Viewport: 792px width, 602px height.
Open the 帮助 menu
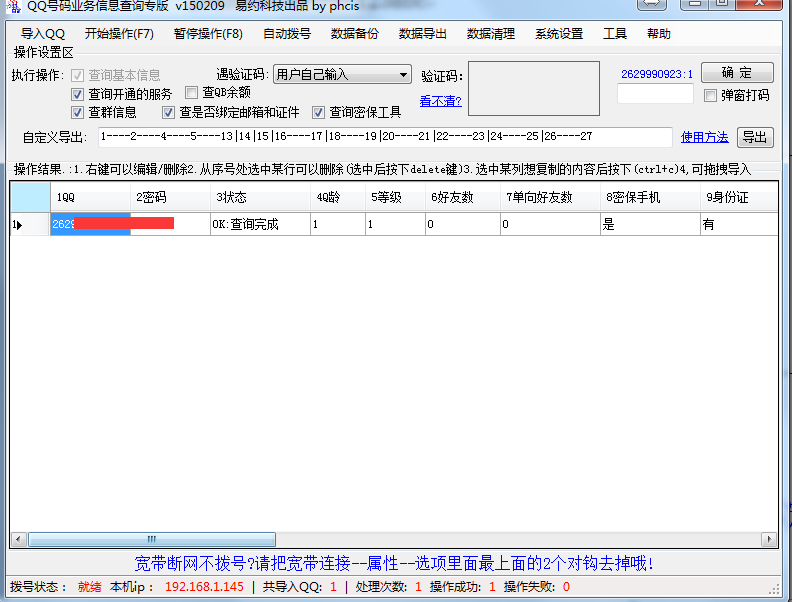coord(659,34)
